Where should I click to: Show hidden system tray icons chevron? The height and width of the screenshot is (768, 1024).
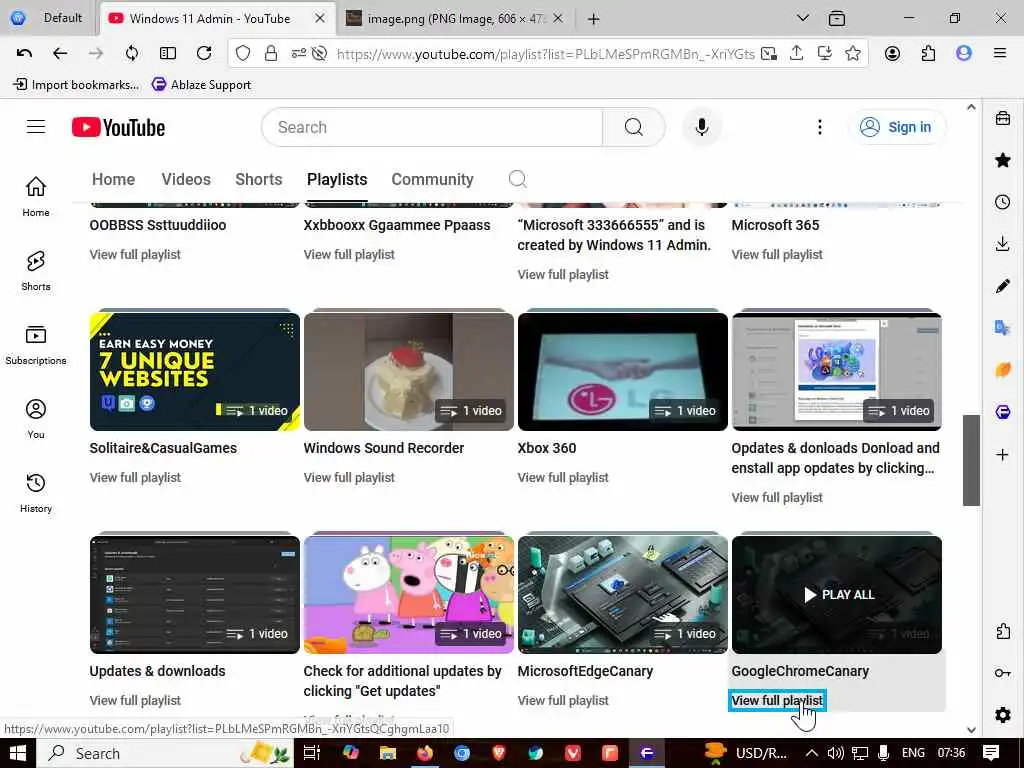[x=812, y=753]
